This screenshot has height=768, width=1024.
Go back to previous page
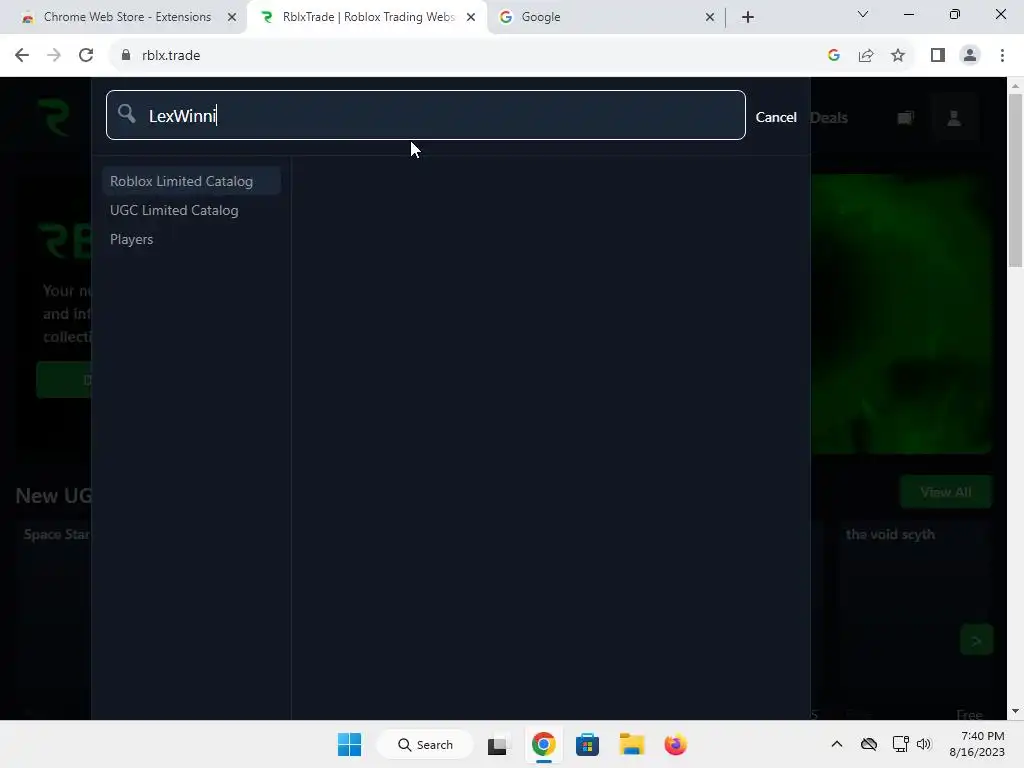[x=22, y=55]
